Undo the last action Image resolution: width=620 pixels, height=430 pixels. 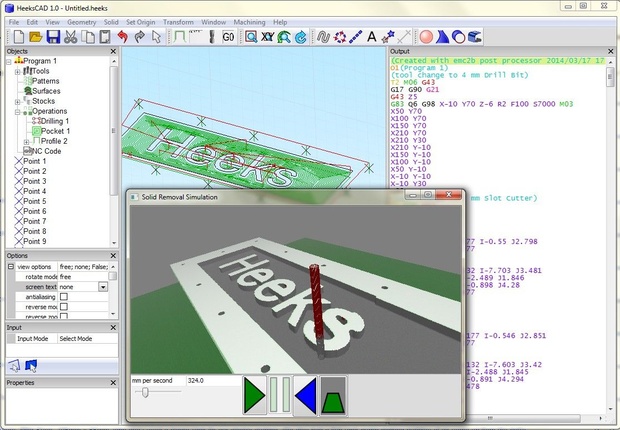tap(123, 37)
